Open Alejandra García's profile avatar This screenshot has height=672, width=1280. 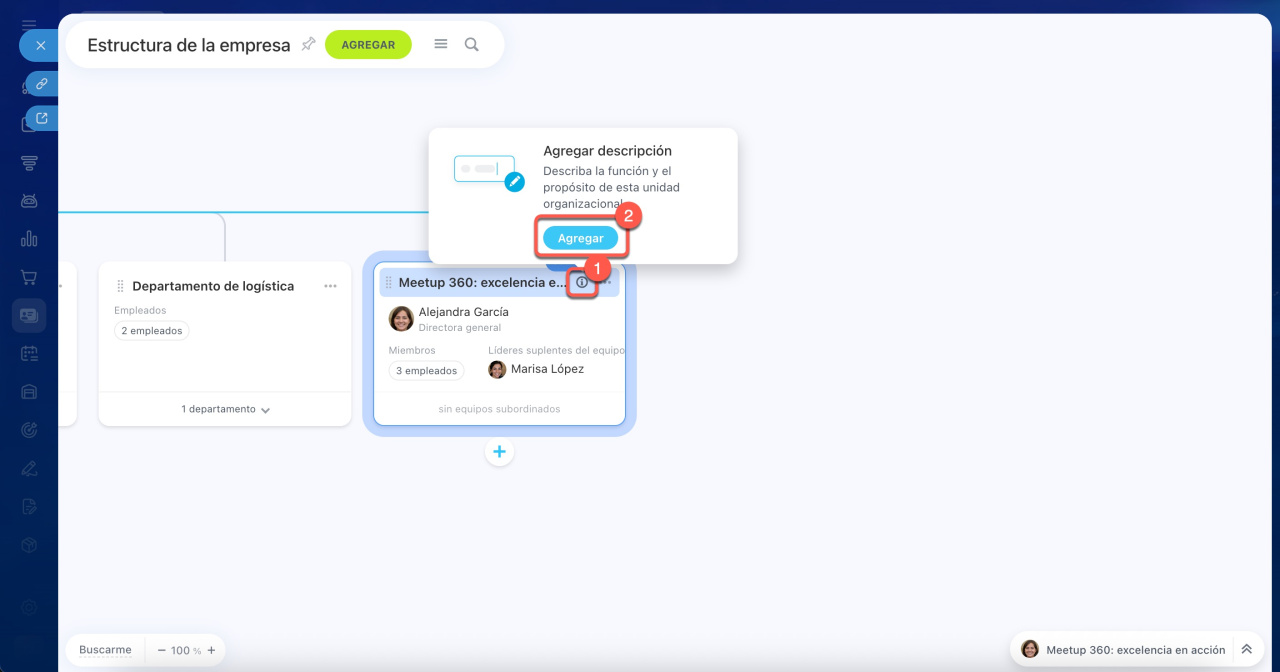pos(401,319)
